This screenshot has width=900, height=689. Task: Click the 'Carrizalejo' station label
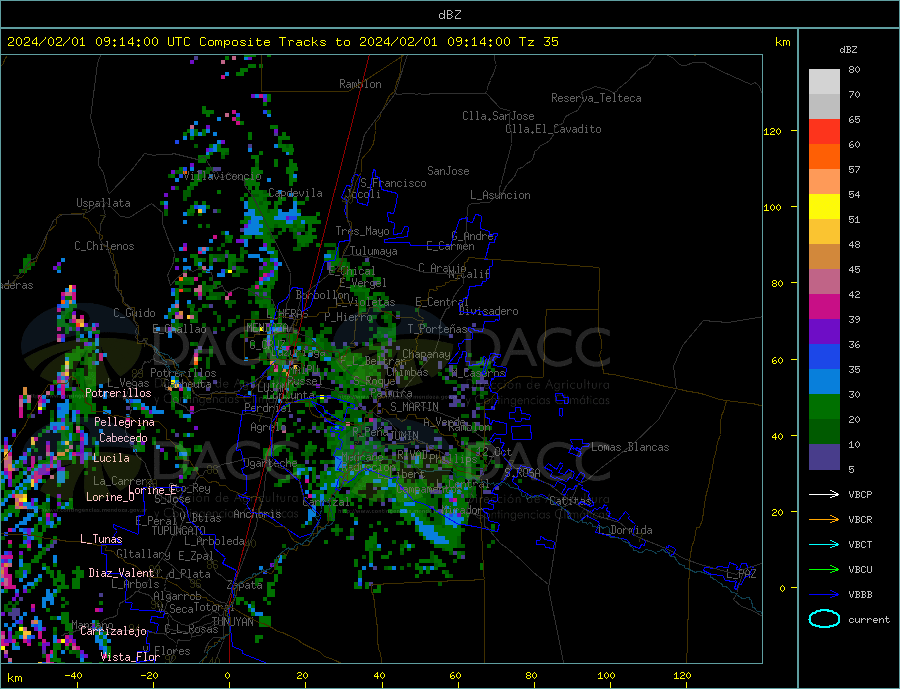113,632
